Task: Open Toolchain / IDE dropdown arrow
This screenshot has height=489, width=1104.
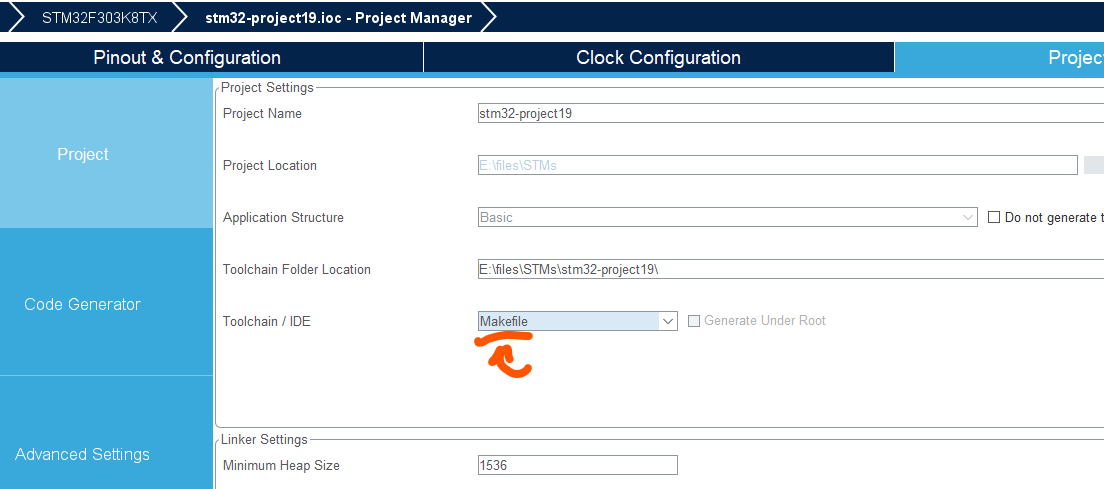Action: (668, 321)
